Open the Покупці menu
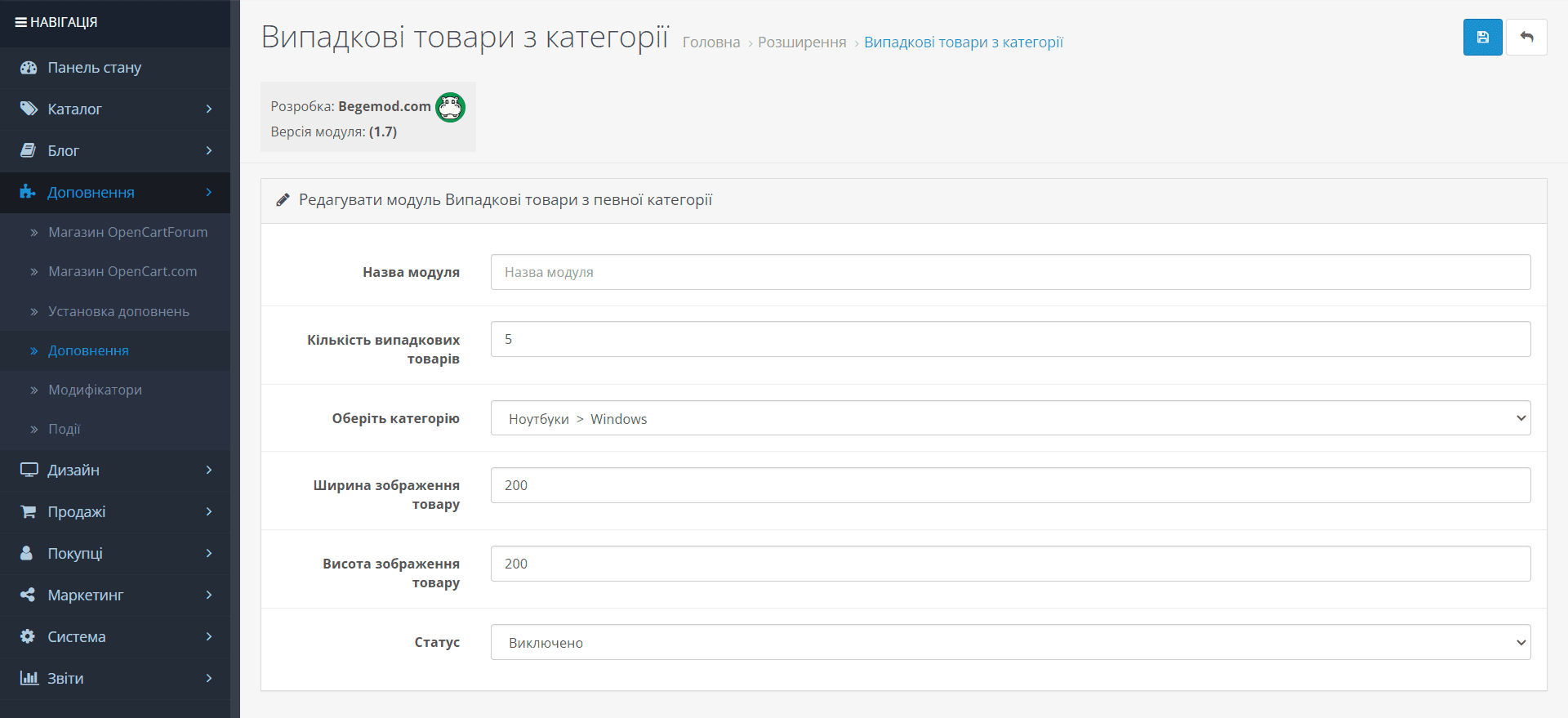Viewport: 1568px width, 718px height. tap(115, 553)
